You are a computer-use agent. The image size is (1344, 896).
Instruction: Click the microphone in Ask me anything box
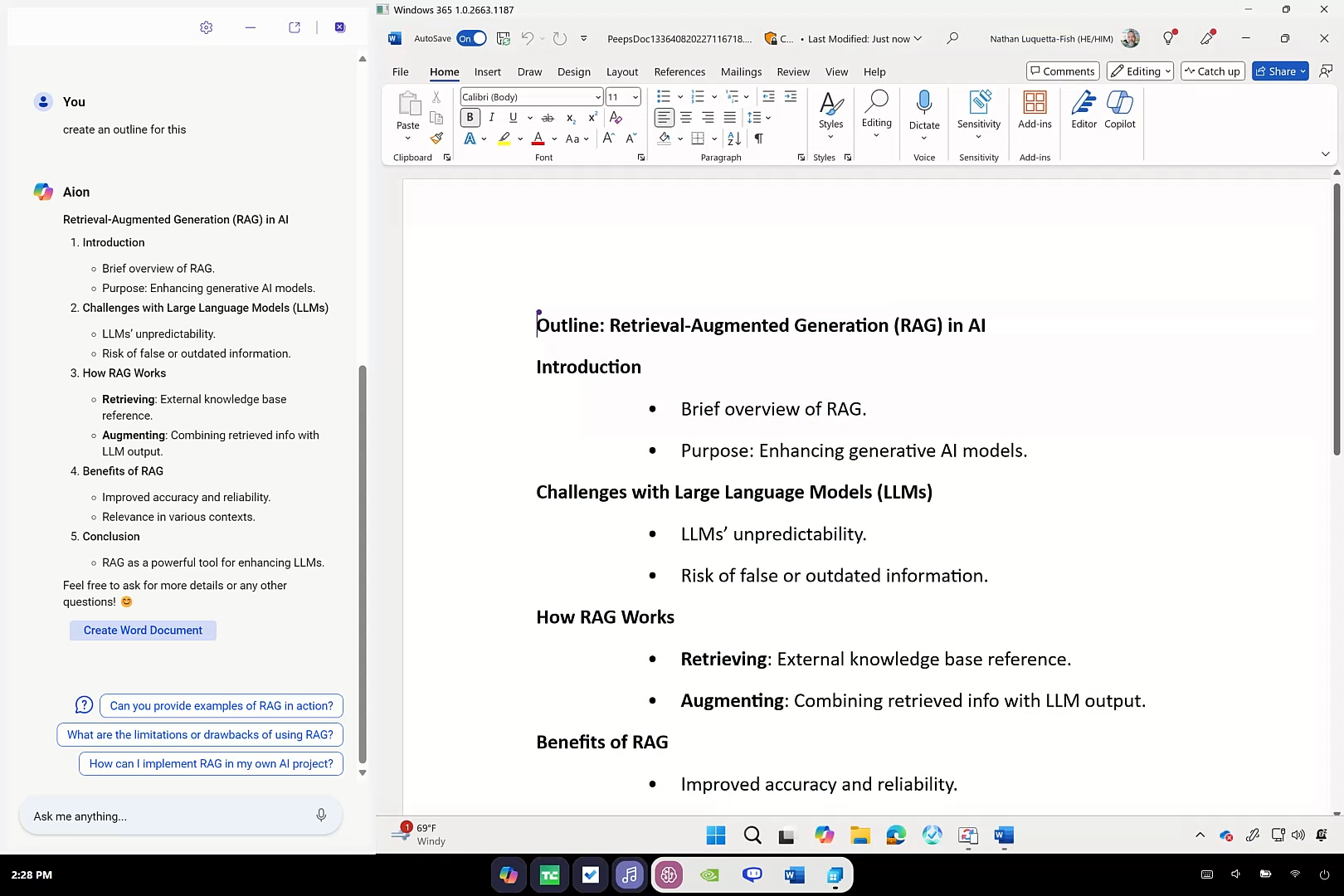pos(321,816)
